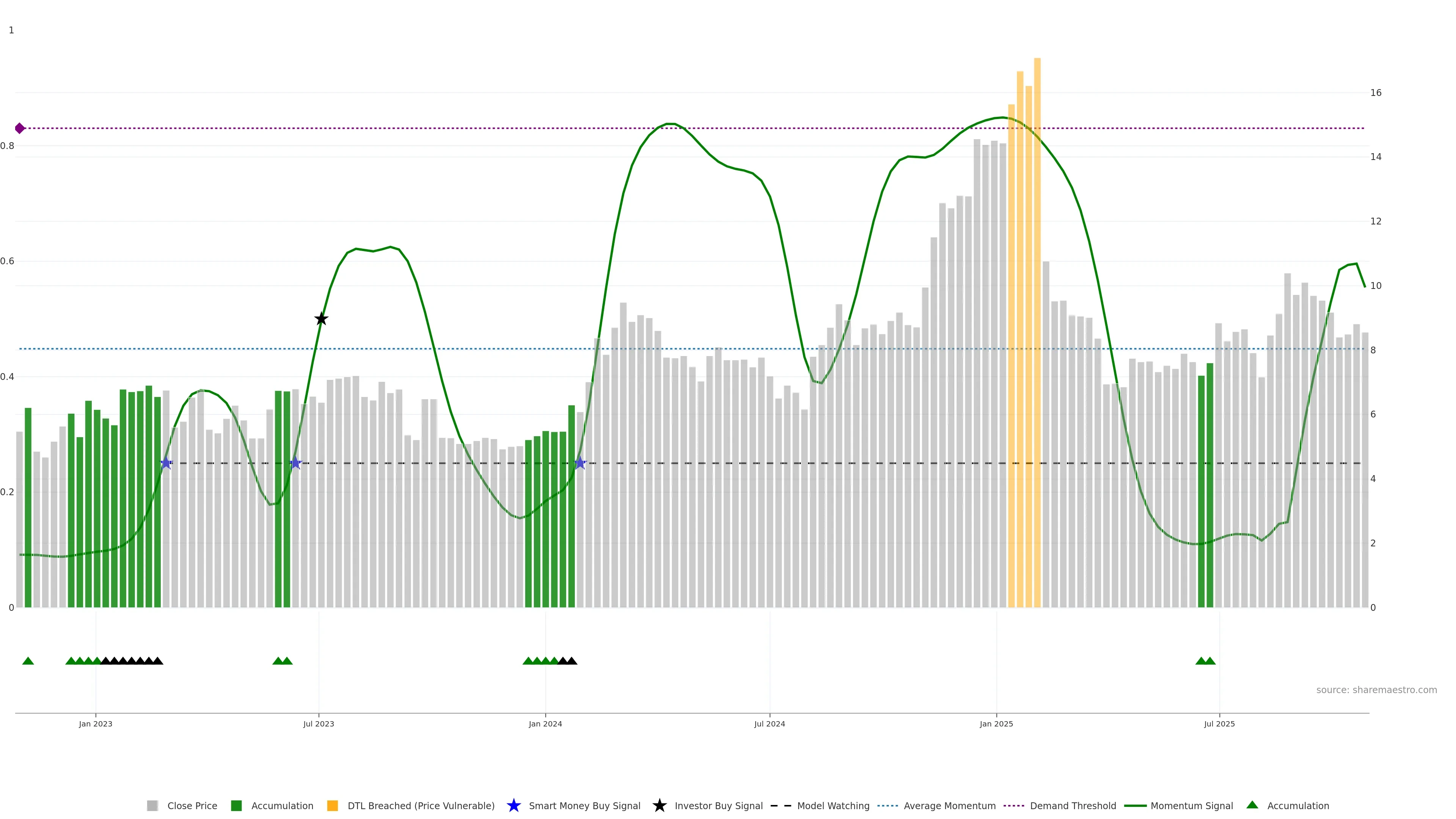This screenshot has width=1456, height=819.
Task: Click the lone green triangle at far left
Action: (x=28, y=661)
